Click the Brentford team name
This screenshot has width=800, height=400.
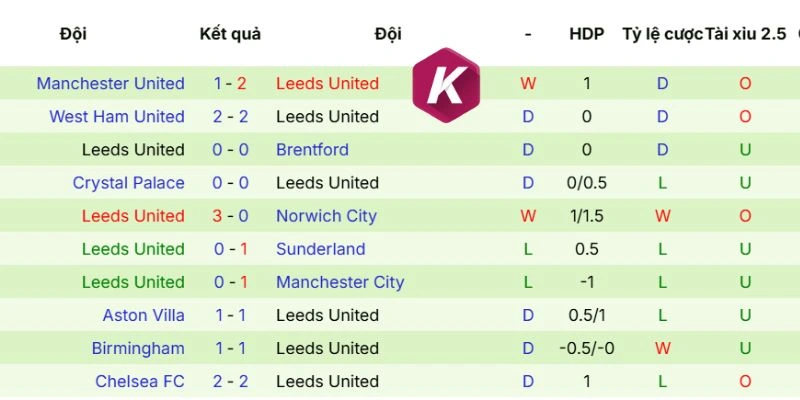(312, 150)
